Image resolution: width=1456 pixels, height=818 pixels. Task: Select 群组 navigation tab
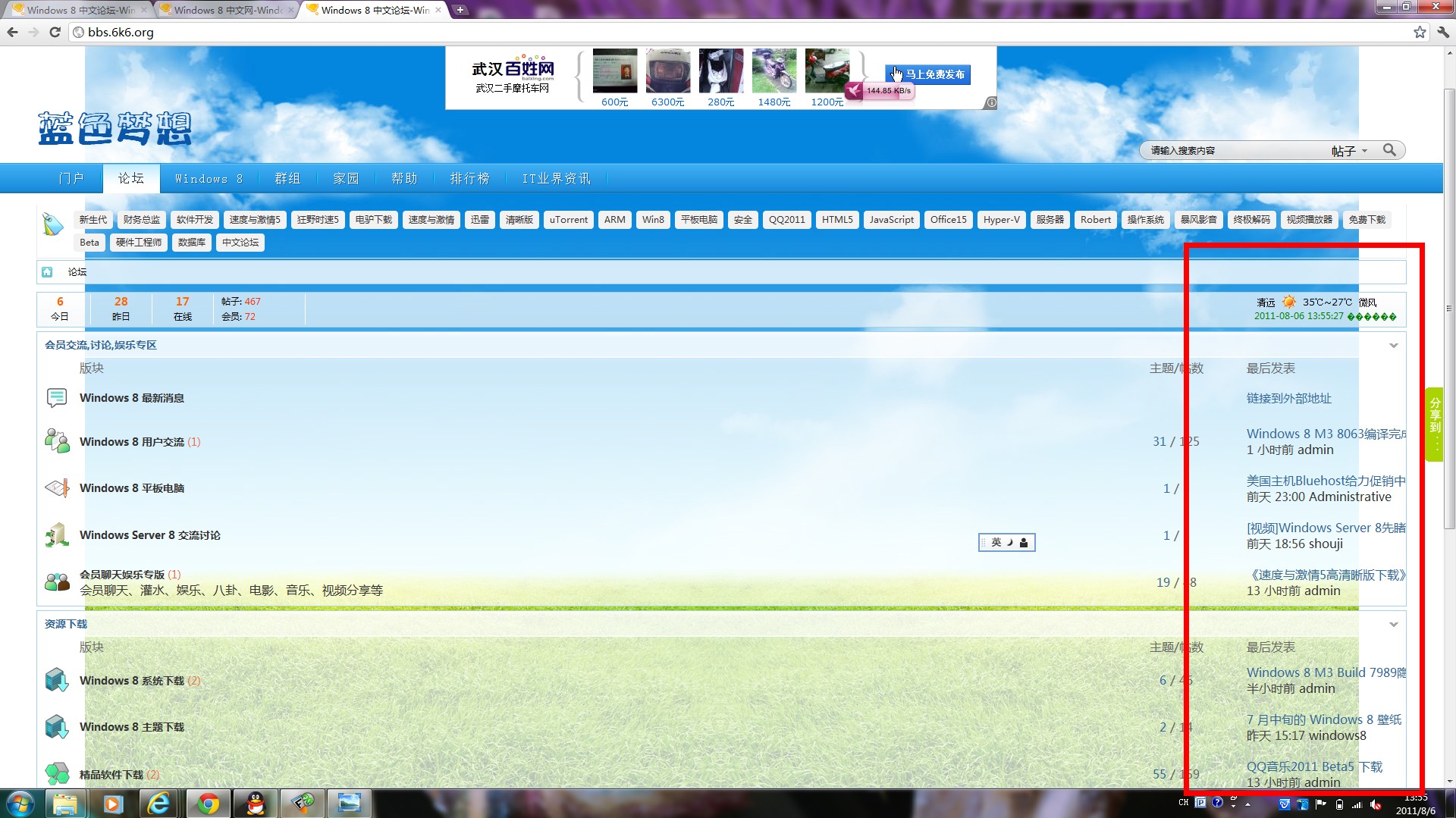(x=287, y=178)
